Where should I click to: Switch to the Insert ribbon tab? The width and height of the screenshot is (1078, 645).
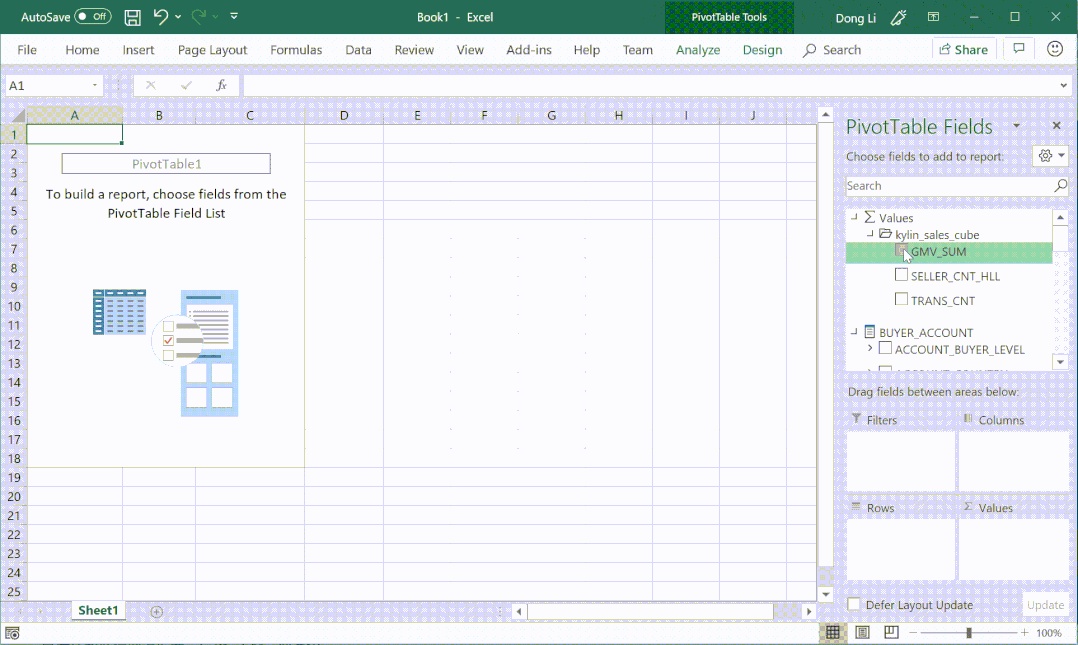pyautogui.click(x=138, y=50)
